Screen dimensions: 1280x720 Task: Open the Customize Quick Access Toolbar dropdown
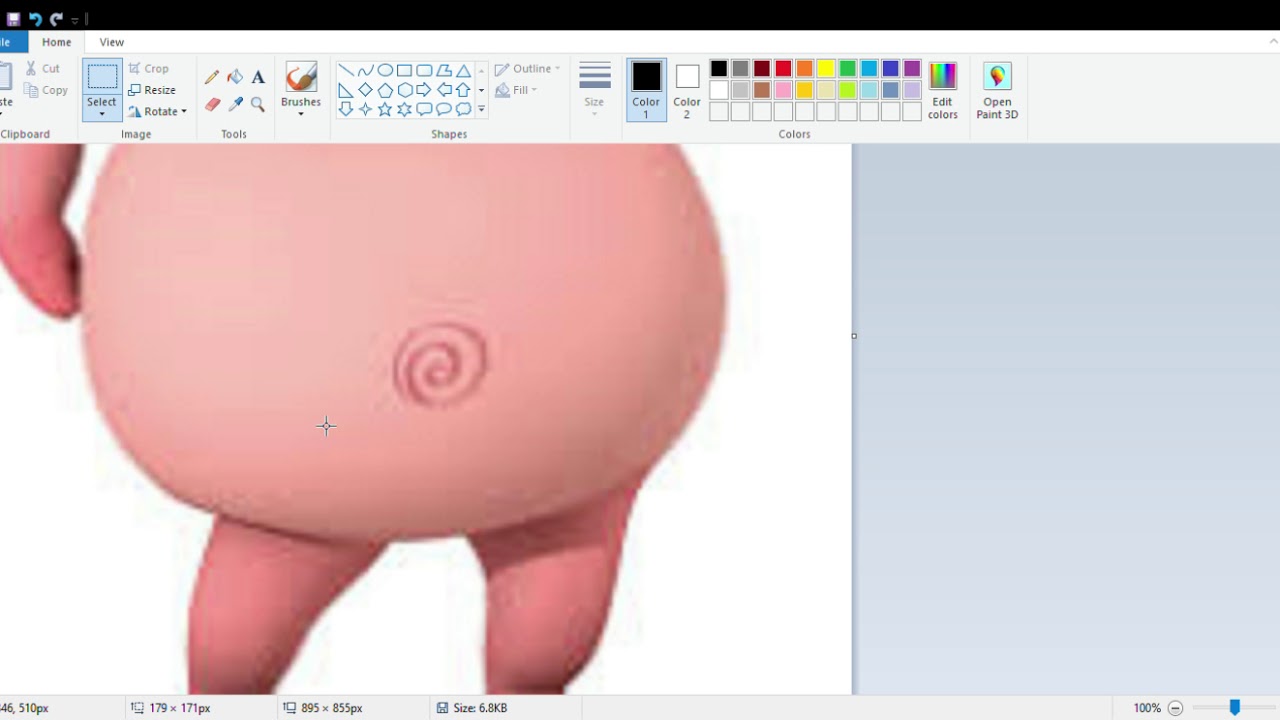75,20
